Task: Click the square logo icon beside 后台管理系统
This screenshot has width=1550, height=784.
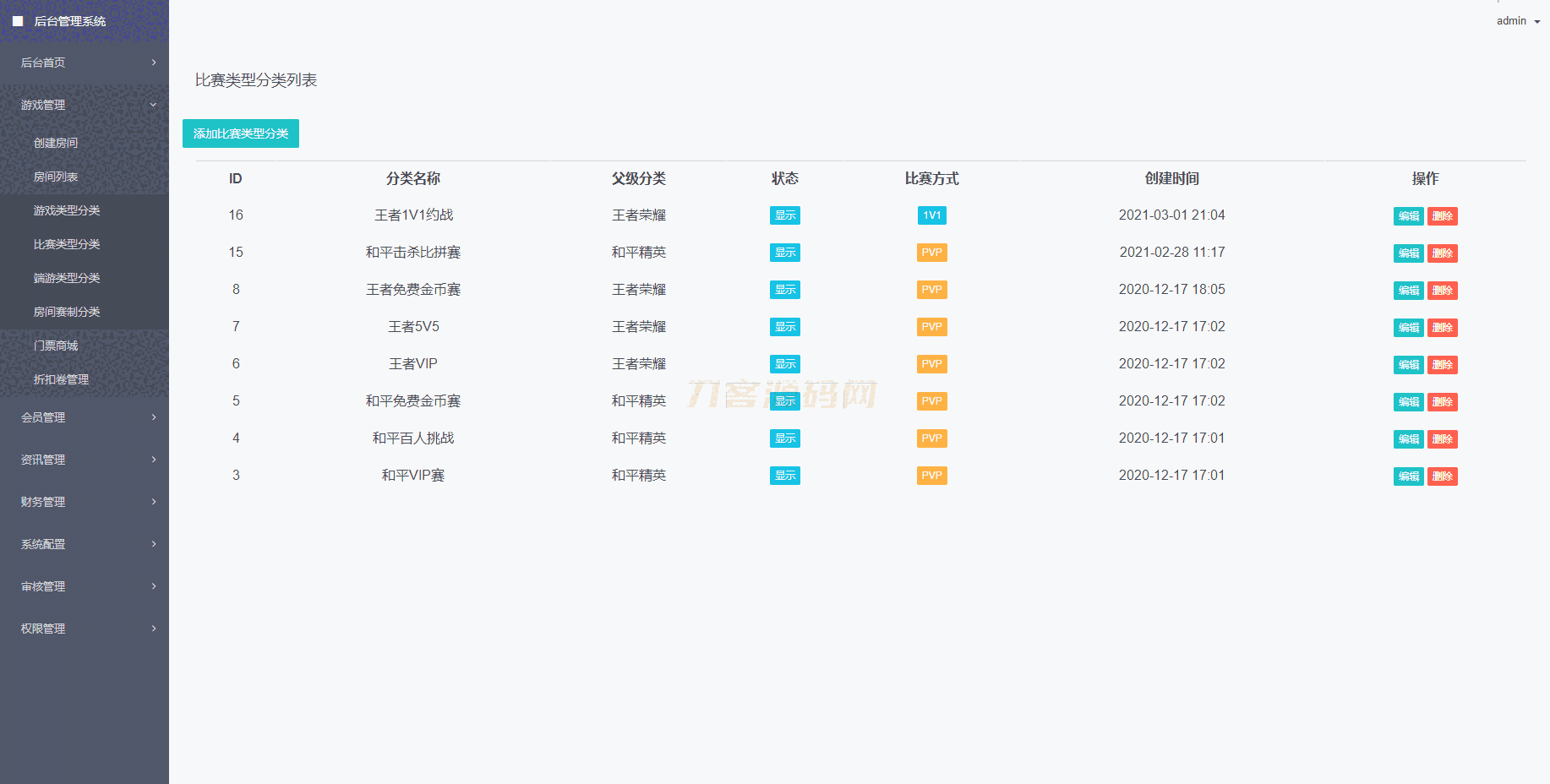Action: [x=18, y=20]
